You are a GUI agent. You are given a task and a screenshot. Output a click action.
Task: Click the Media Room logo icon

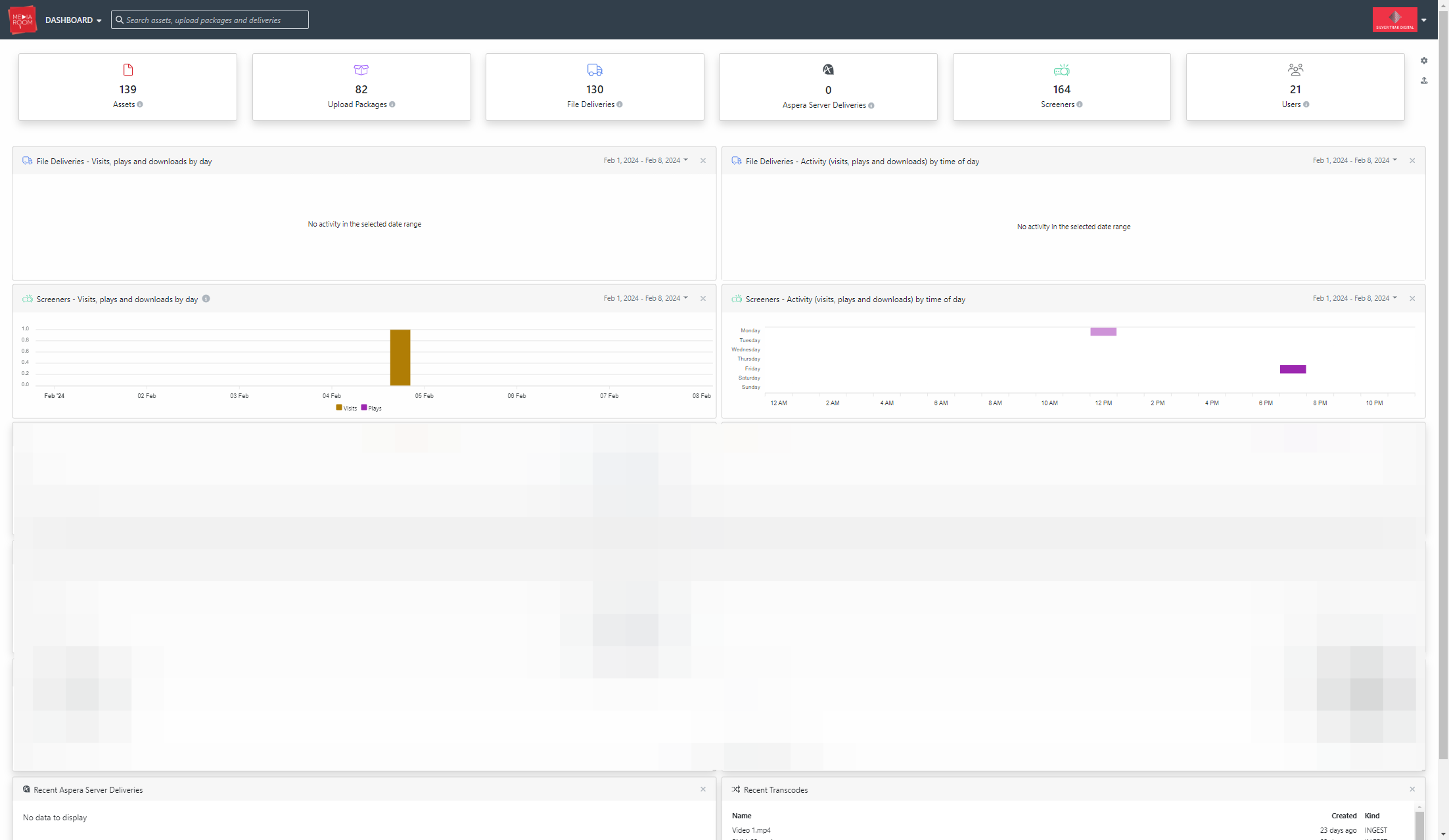click(22, 20)
